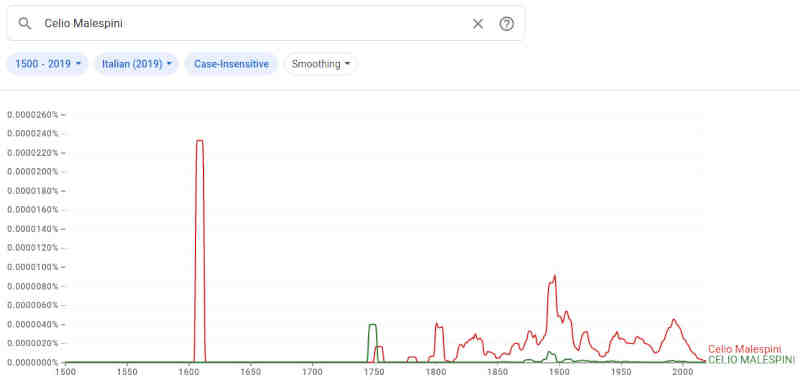Toggle the Case-Insensitive chip
The height and width of the screenshot is (380, 800).
tap(231, 64)
